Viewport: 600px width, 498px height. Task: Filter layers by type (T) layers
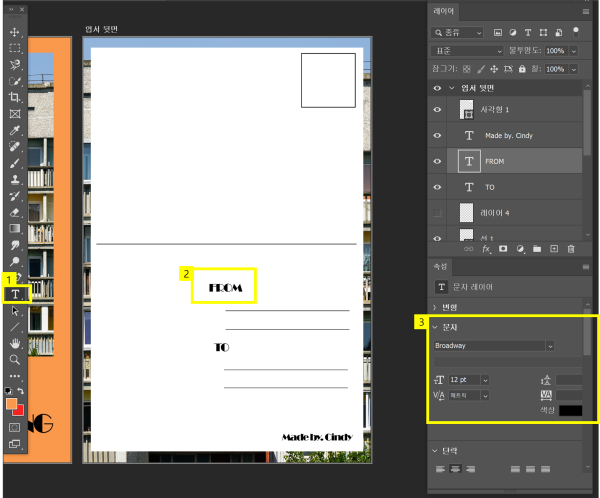(x=528, y=33)
